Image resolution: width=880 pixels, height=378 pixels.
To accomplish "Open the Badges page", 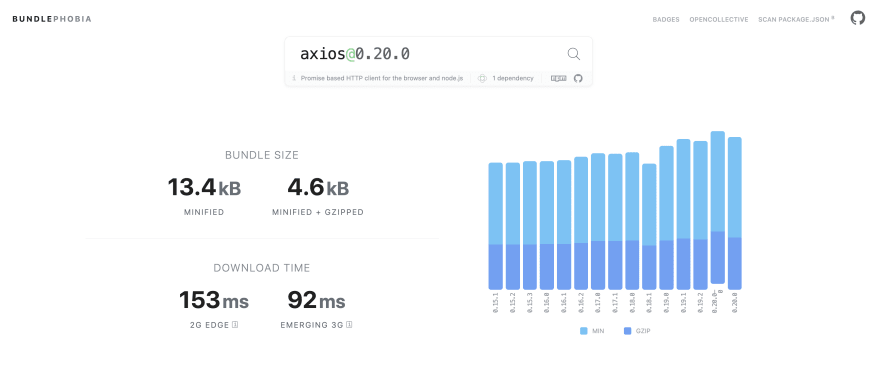I will click(x=666, y=20).
